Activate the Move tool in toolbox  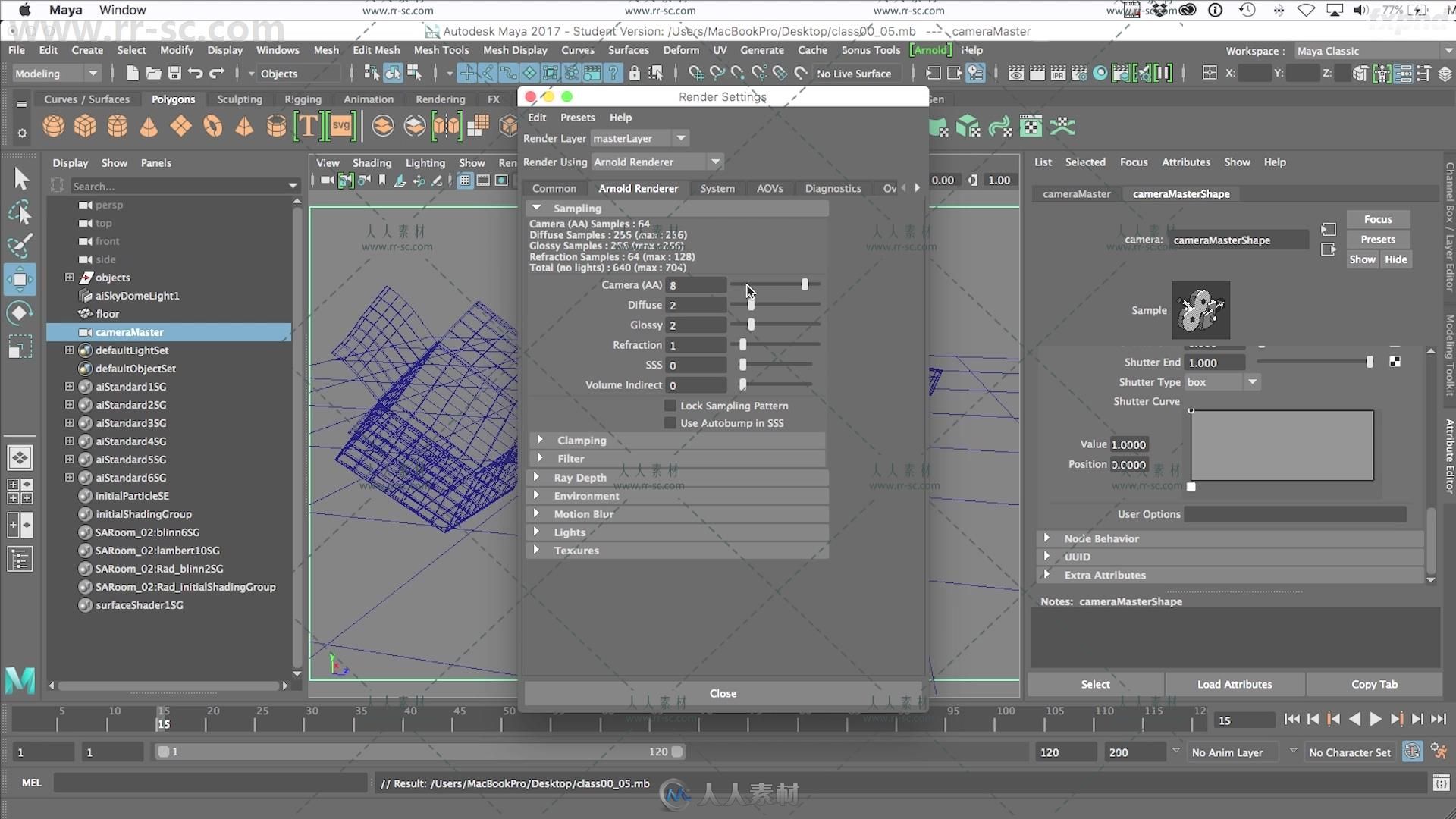click(20, 279)
